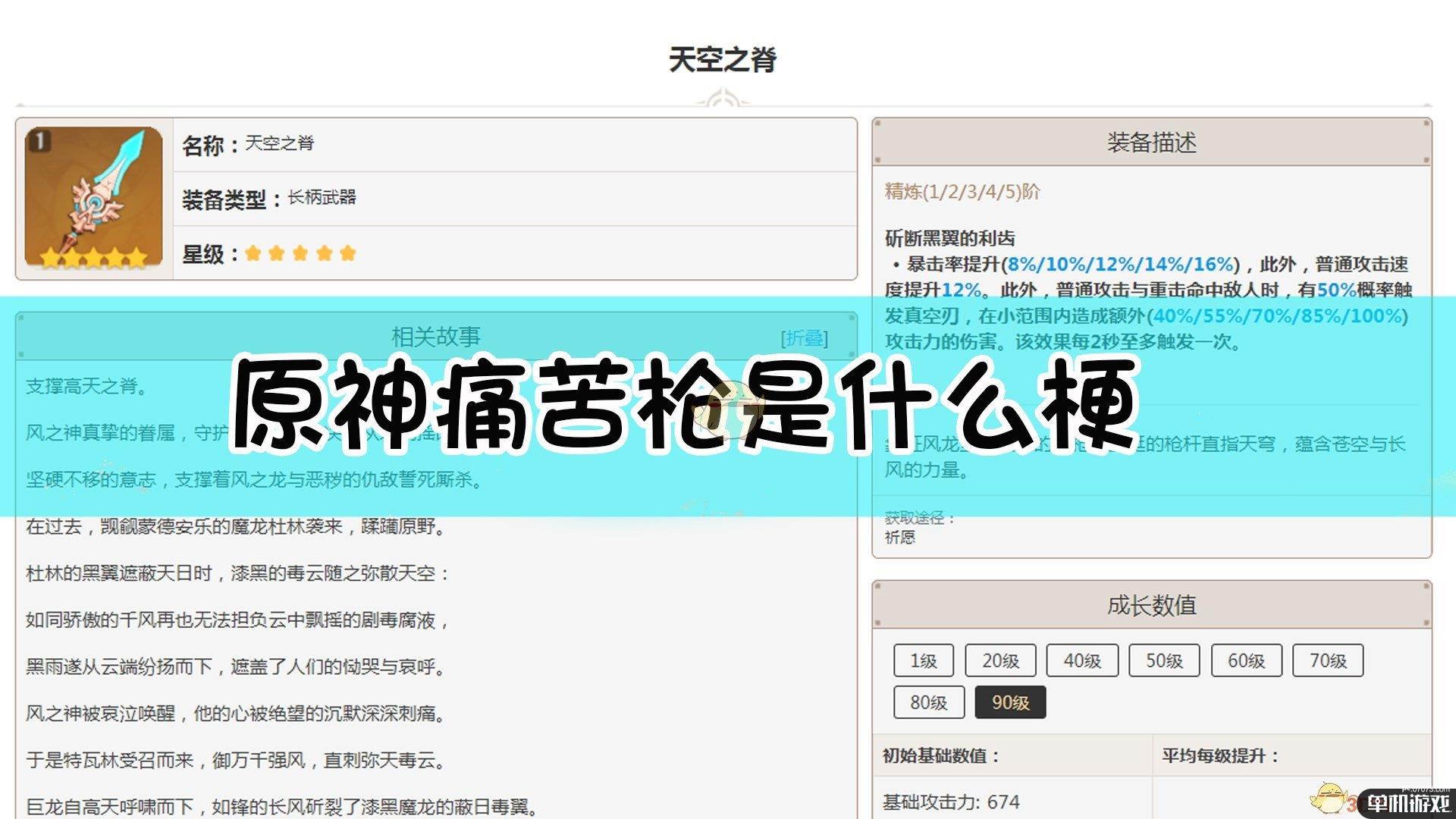Screen dimensions: 1456x819
Task: Click the 斫断黑翼的利齿 skill name
Action: [949, 238]
